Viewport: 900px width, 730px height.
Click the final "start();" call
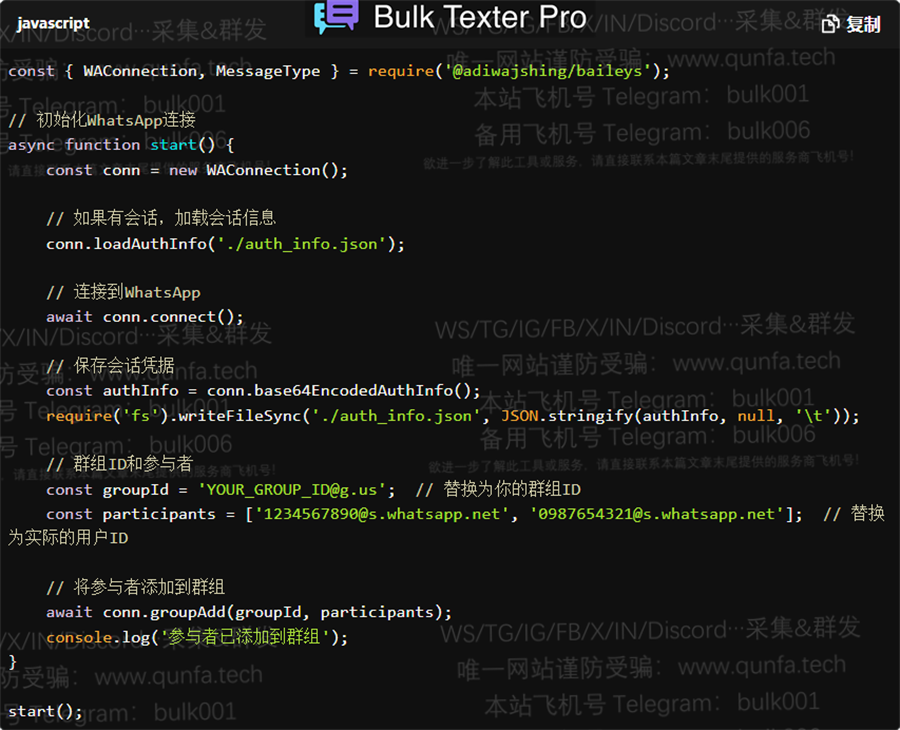coord(45,712)
